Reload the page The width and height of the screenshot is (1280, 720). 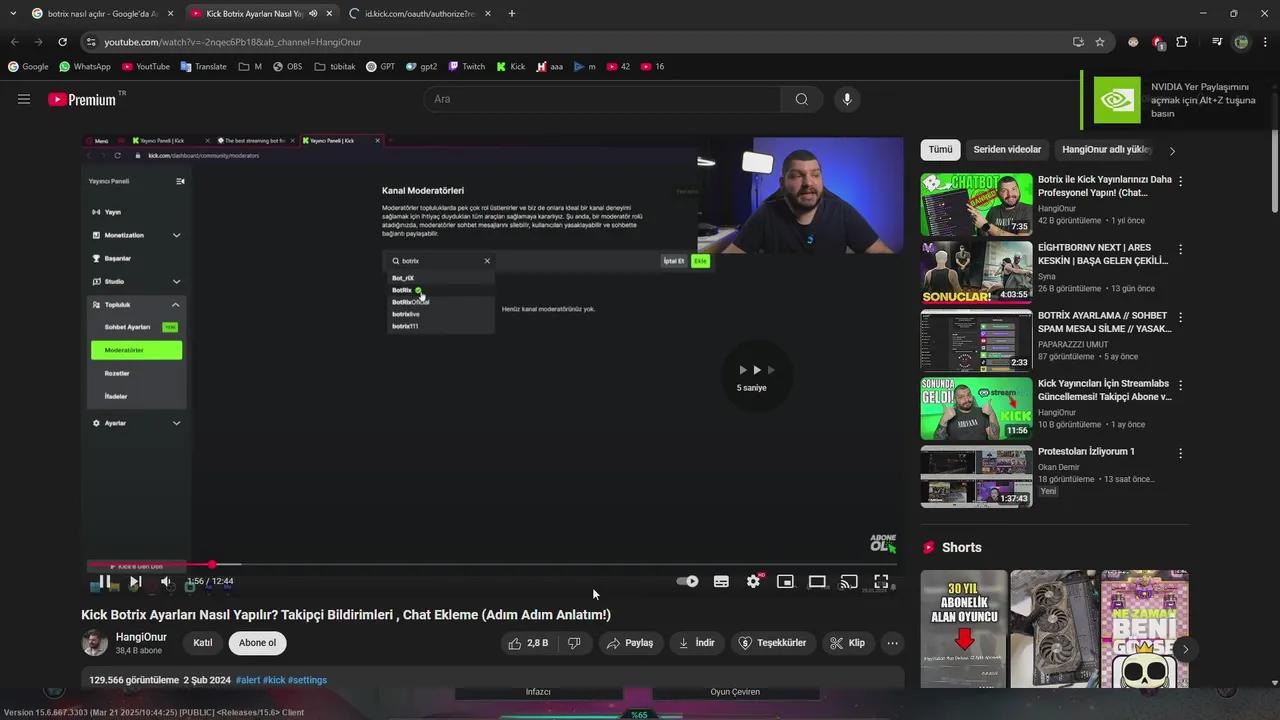62,42
